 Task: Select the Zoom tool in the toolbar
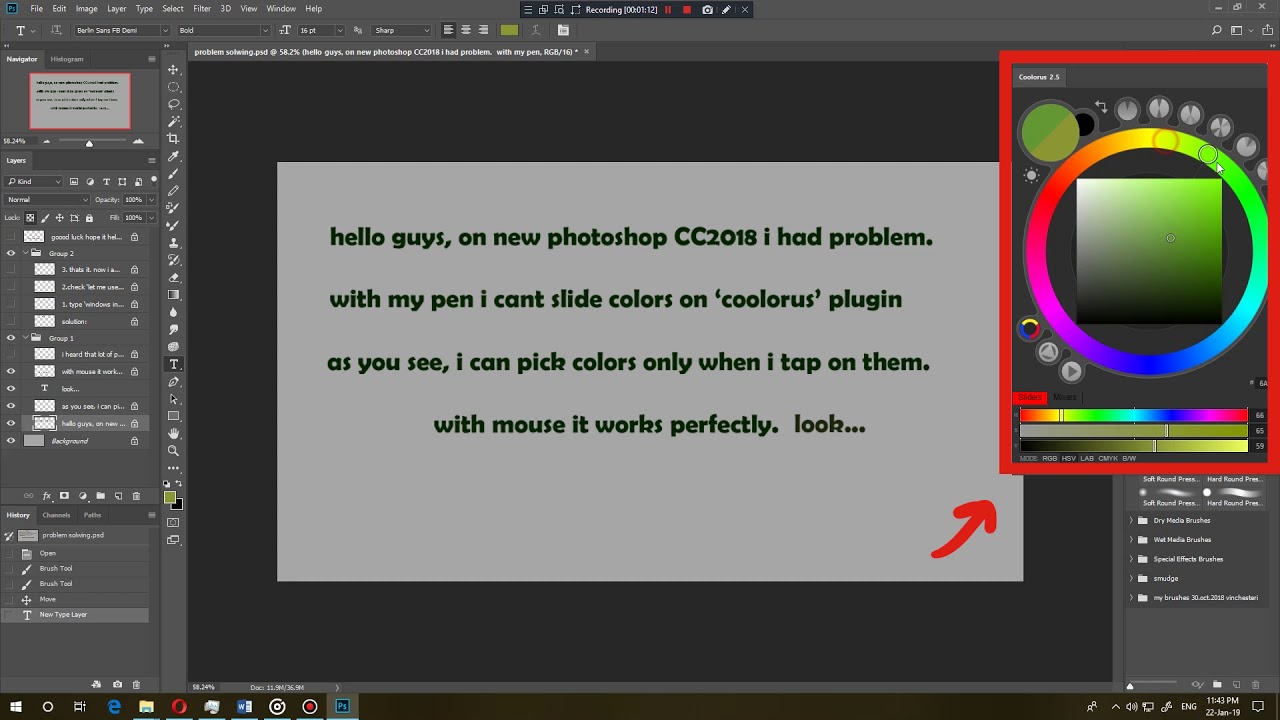[173, 451]
